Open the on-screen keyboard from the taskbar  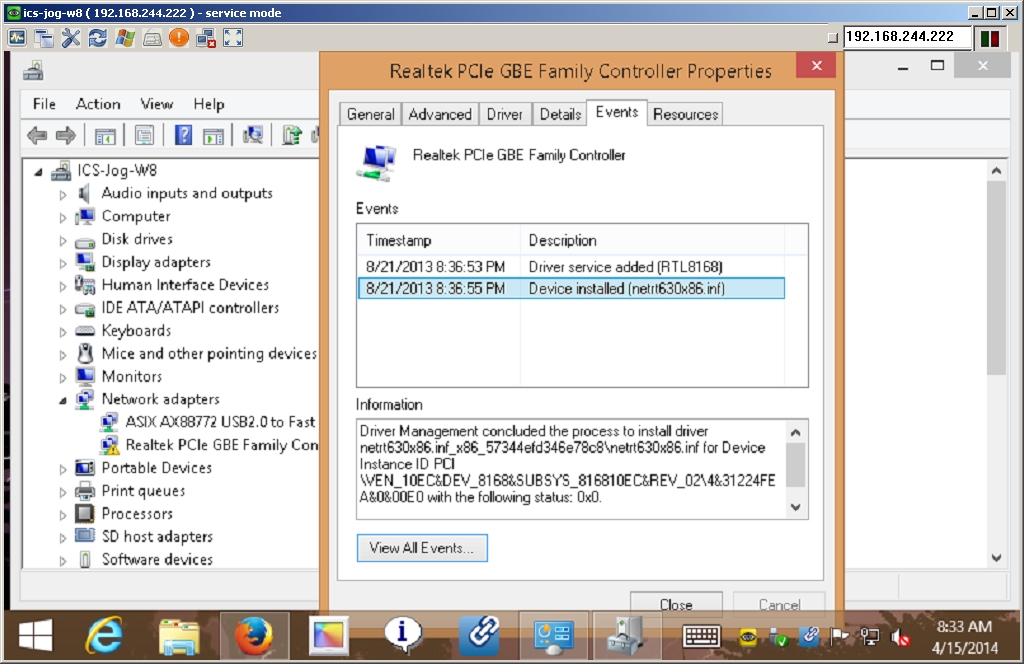point(701,636)
